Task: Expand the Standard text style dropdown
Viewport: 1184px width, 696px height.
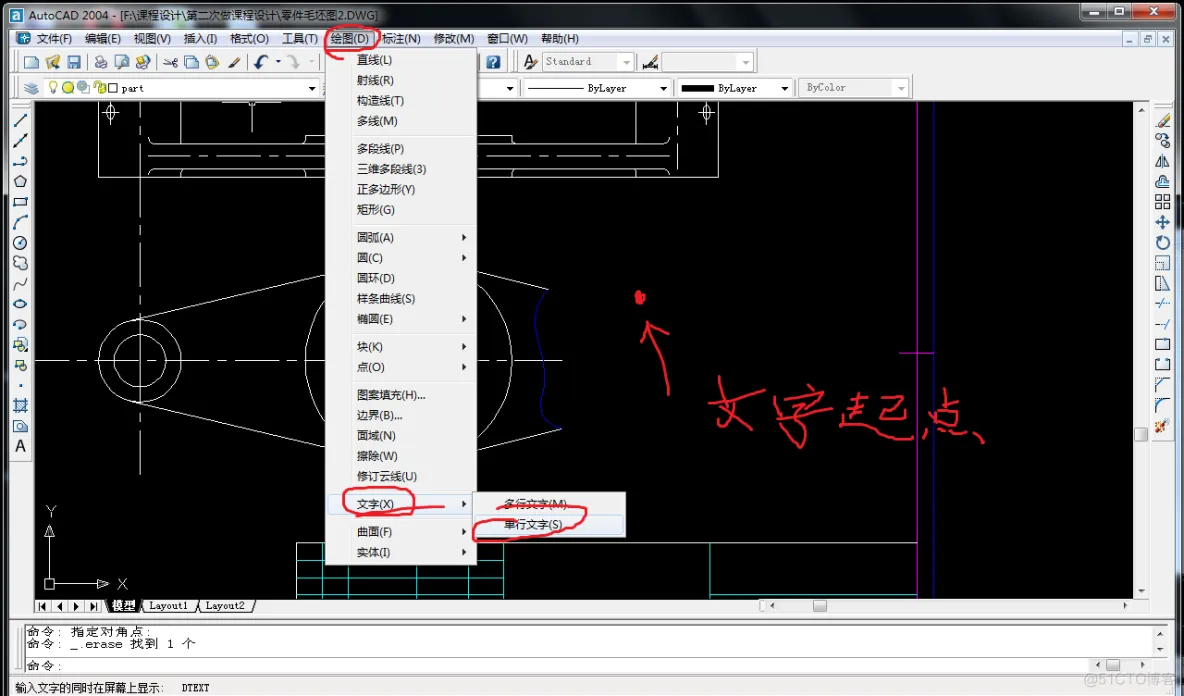Action: click(626, 62)
